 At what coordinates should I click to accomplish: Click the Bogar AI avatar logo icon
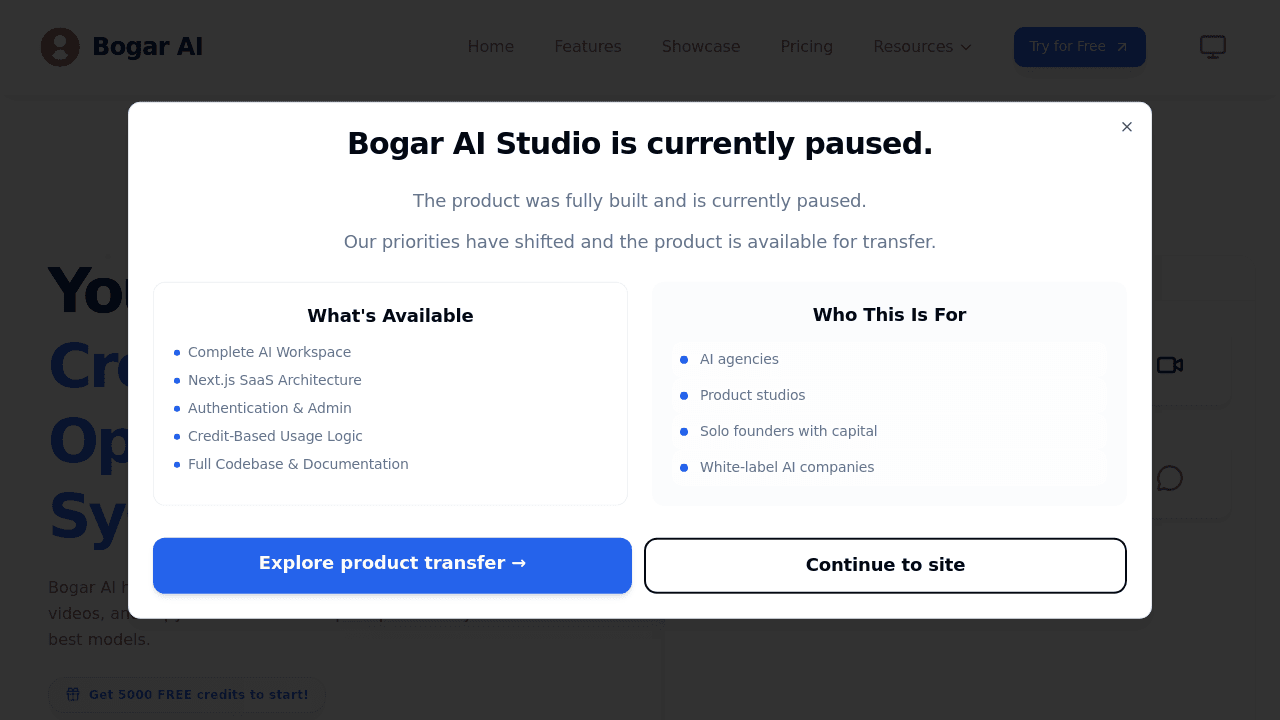pos(60,46)
